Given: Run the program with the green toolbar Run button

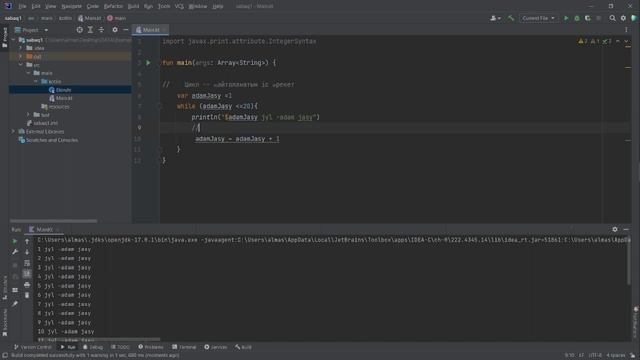Looking at the screenshot, I should 566,18.
